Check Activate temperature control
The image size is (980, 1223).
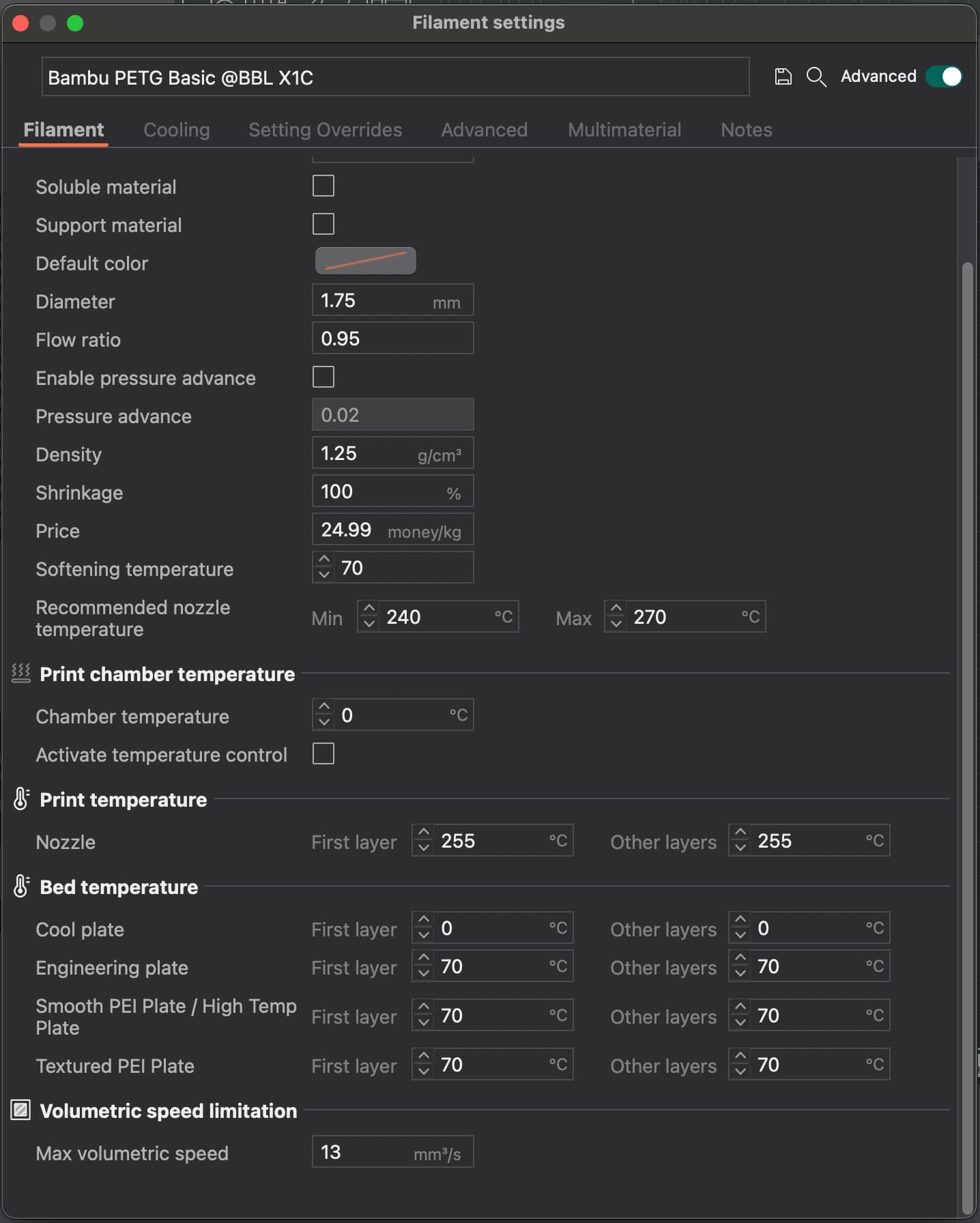[323, 753]
